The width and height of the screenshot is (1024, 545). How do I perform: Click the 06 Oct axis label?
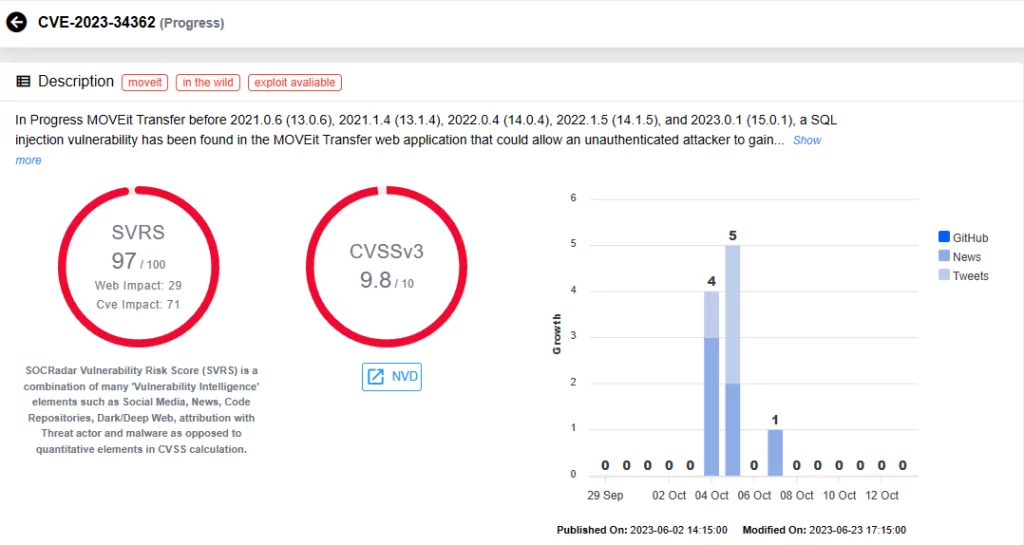[x=754, y=495]
